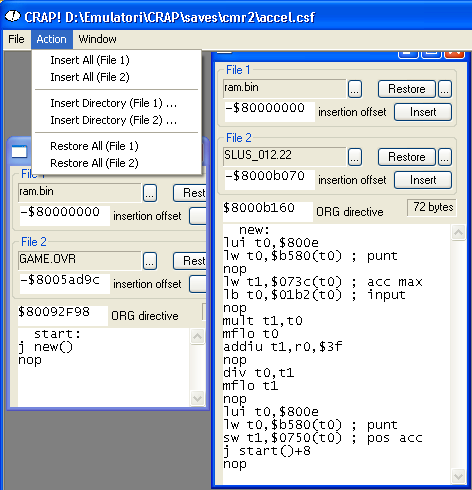Image resolution: width=472 pixels, height=490 pixels.
Task: Close the open Action menu
Action: (x=52, y=39)
